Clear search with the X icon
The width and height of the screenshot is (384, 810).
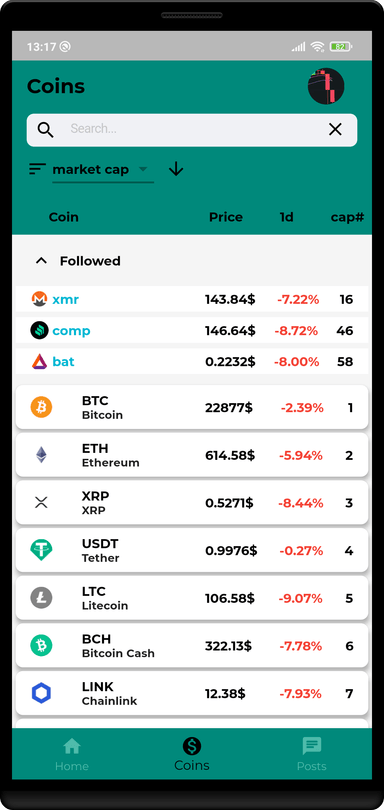click(x=335, y=130)
